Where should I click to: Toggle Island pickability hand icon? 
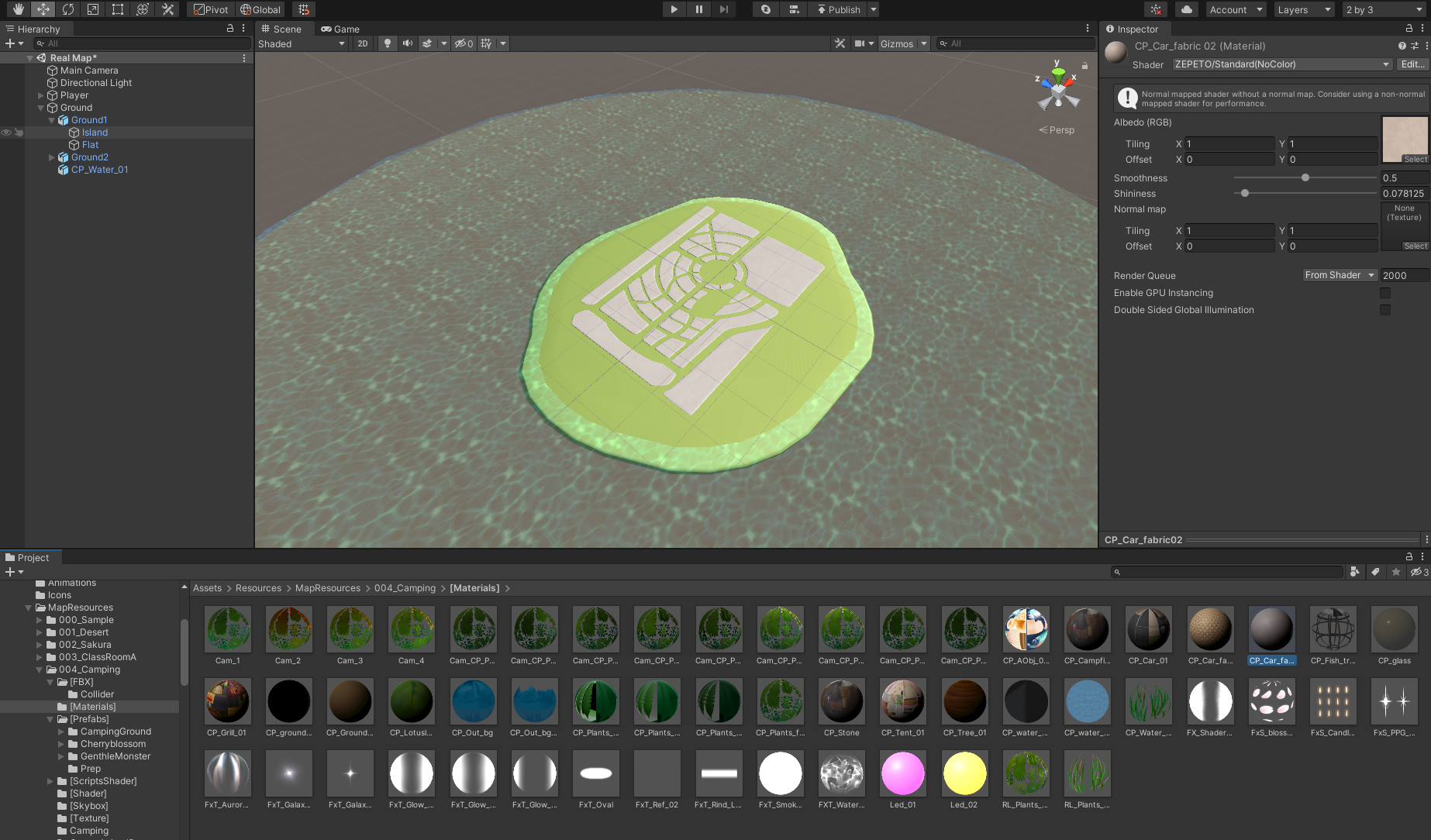19,133
